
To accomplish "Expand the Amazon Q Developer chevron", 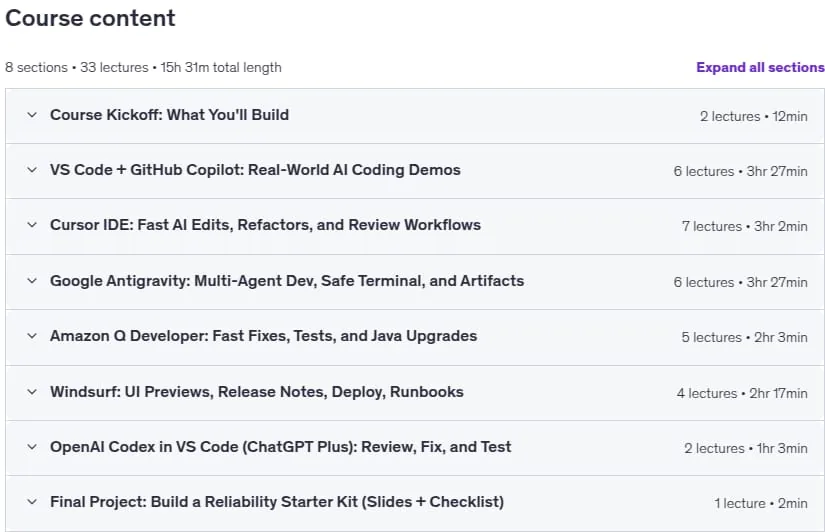I will coord(32,336).
